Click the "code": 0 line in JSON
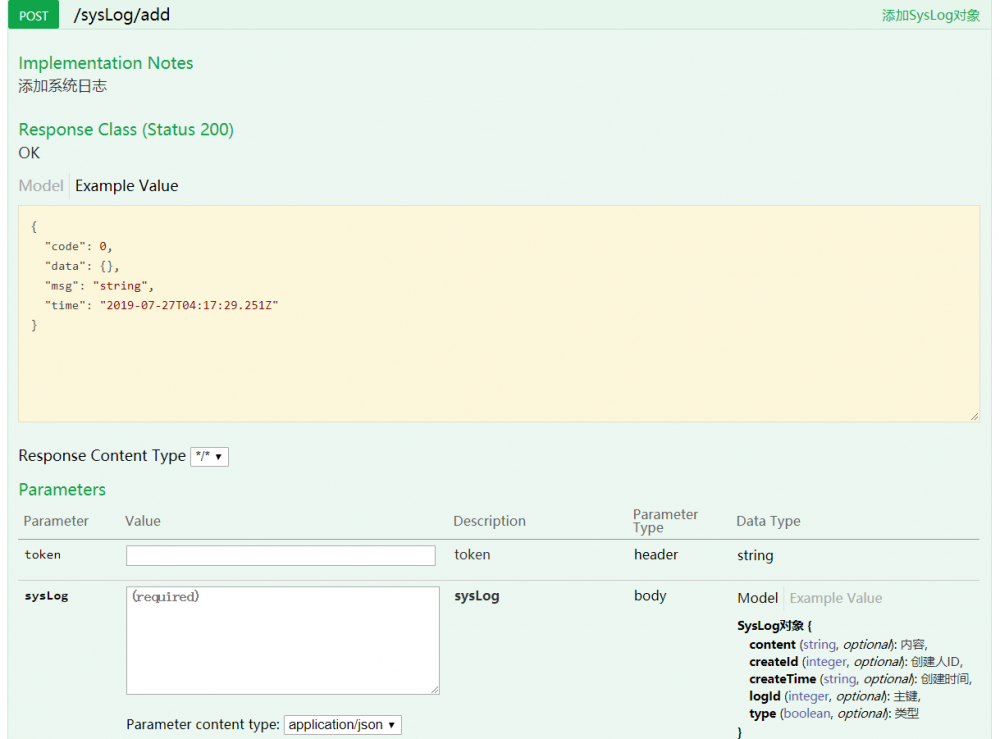The width and height of the screenshot is (1000, 739). [78, 246]
